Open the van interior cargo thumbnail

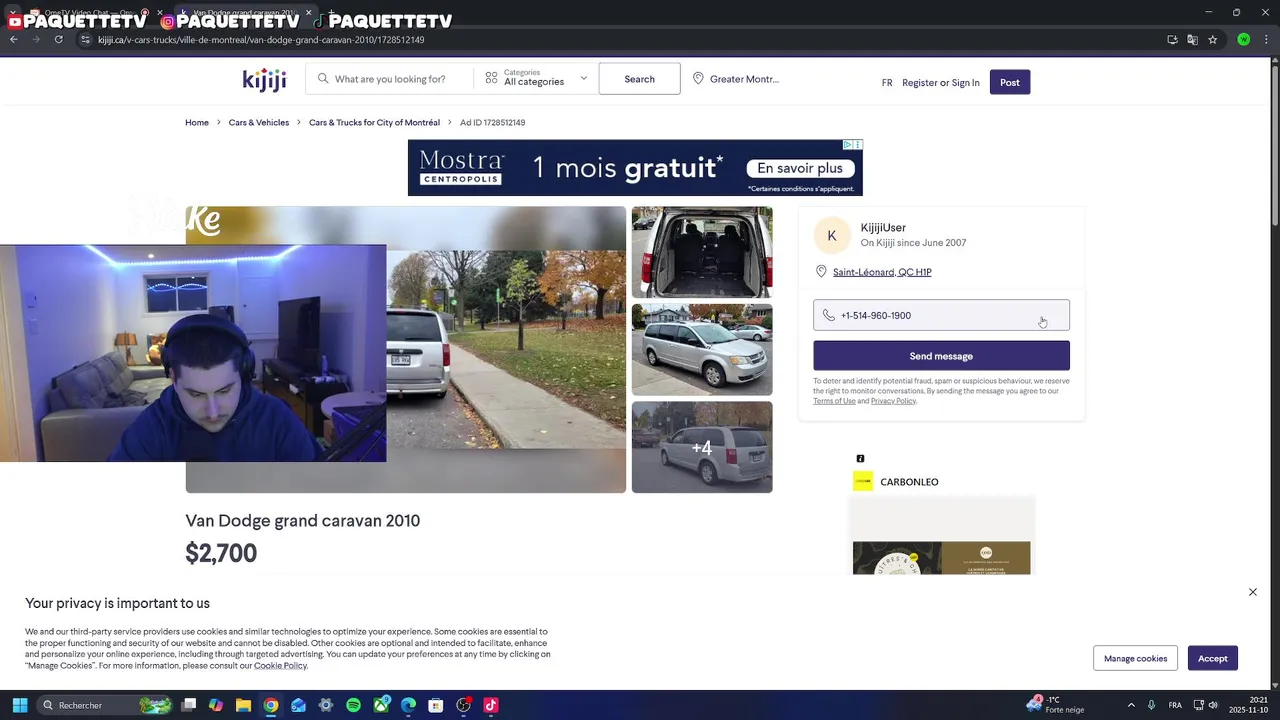pos(702,252)
